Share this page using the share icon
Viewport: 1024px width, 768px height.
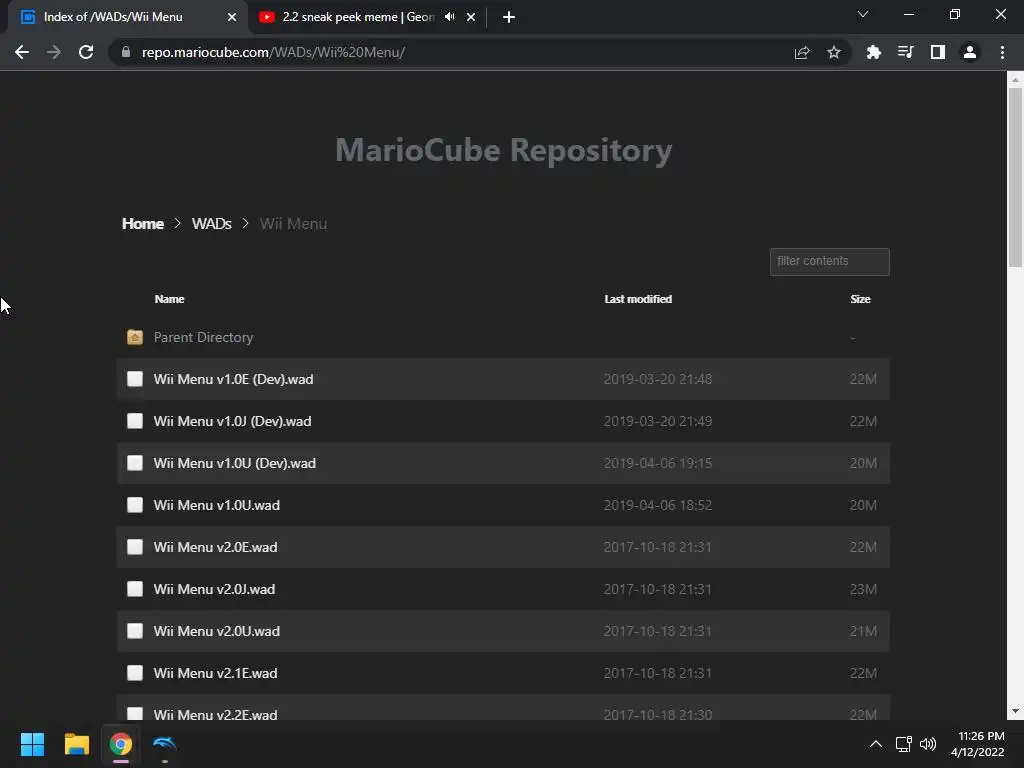(x=802, y=52)
